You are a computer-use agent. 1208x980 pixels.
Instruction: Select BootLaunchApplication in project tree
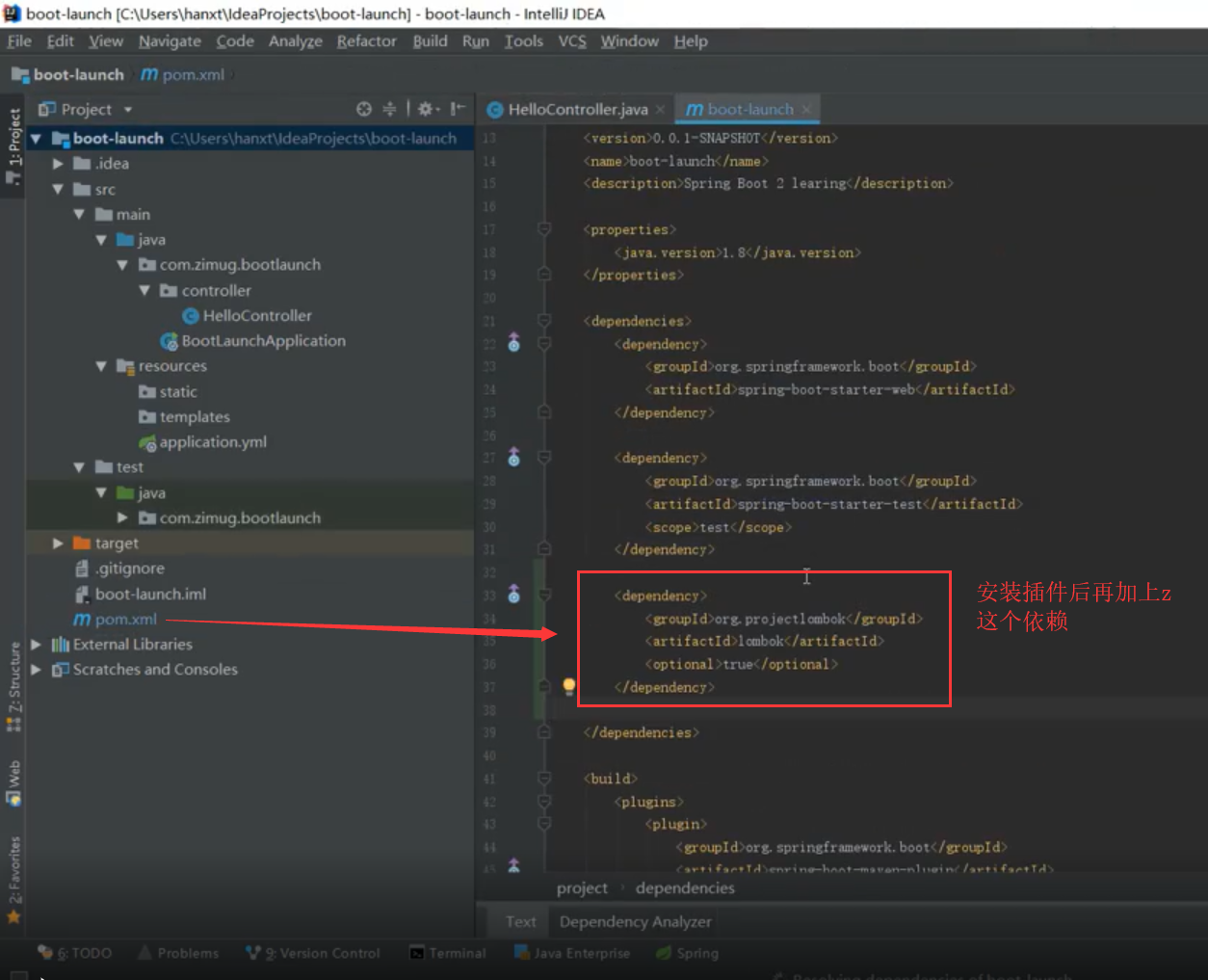(252, 340)
